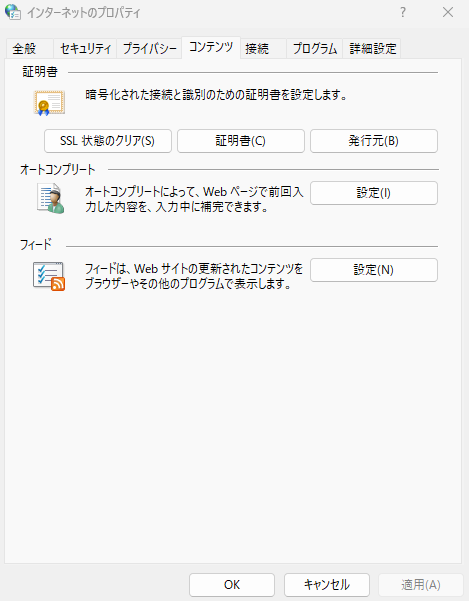Viewport: 469px width, 601px height.
Task: Select the プライバシー tab
Action: [x=149, y=49]
